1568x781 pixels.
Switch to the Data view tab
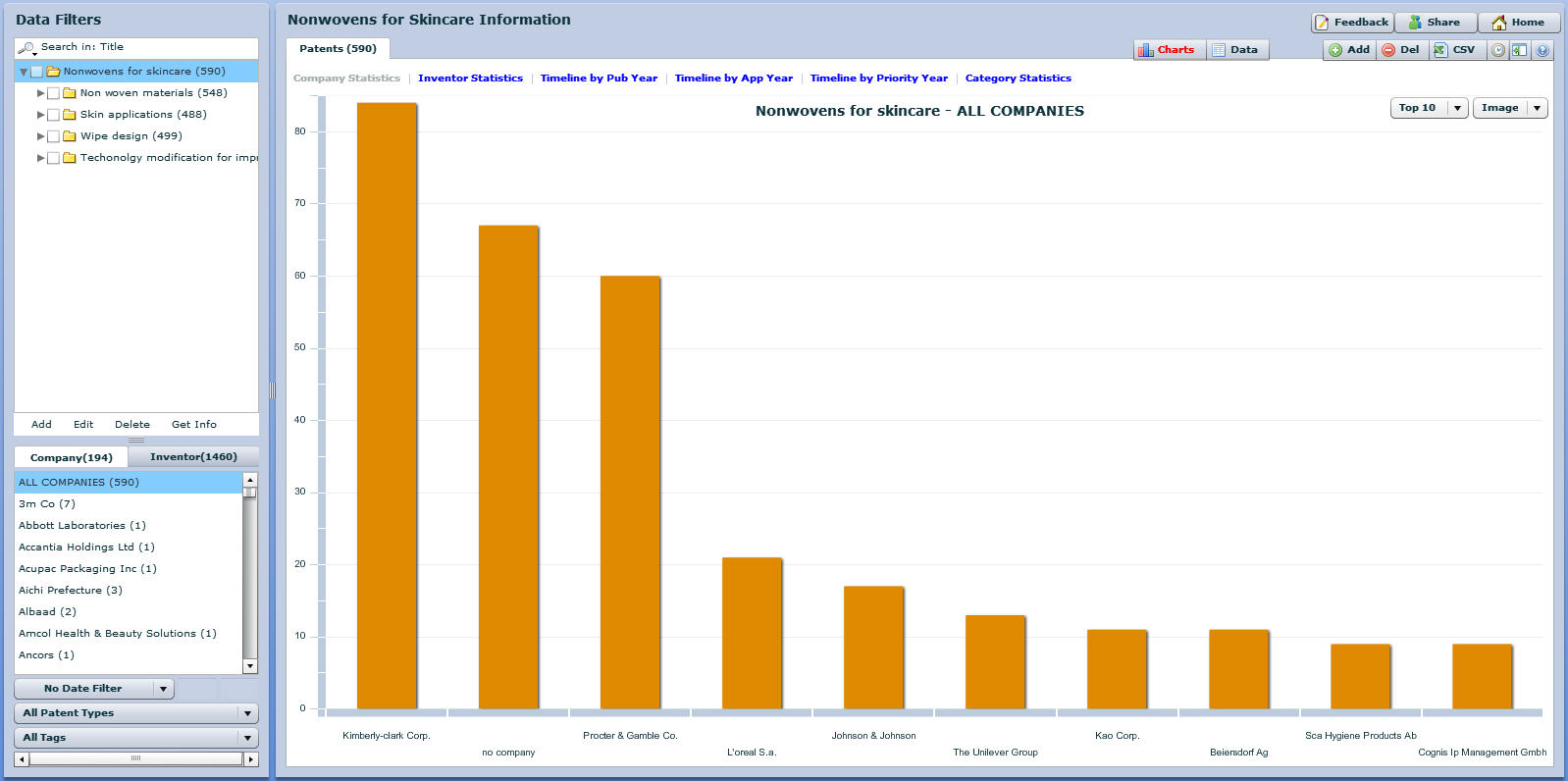pyautogui.click(x=1235, y=50)
